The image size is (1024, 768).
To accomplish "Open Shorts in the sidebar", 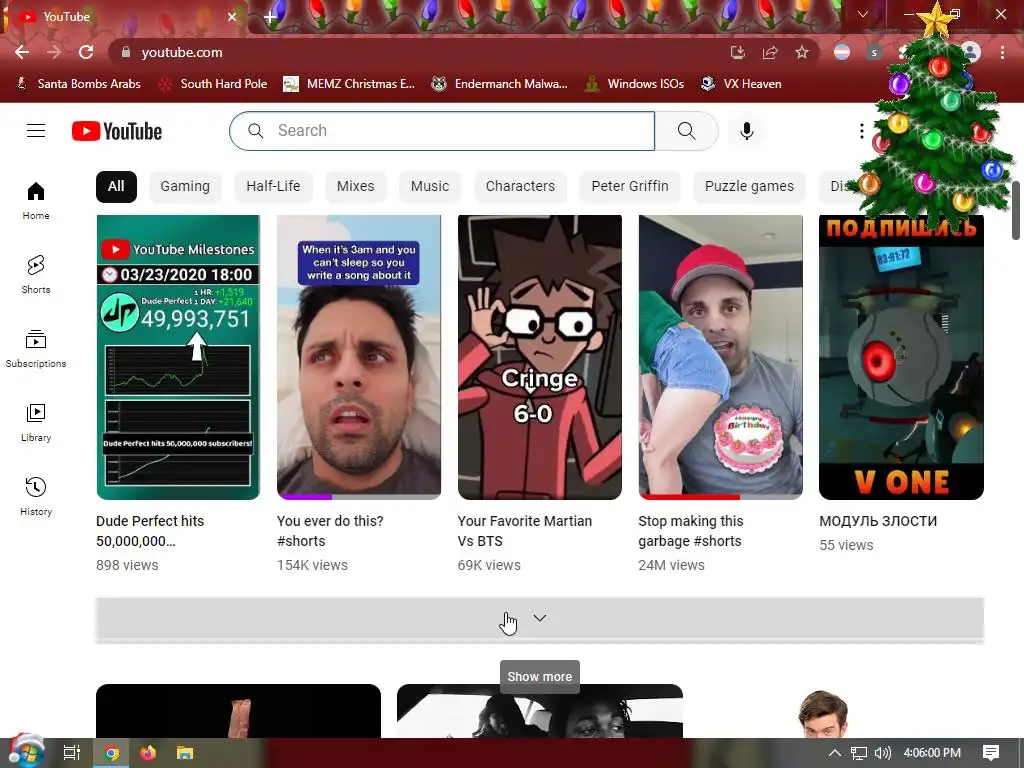I will point(36,274).
